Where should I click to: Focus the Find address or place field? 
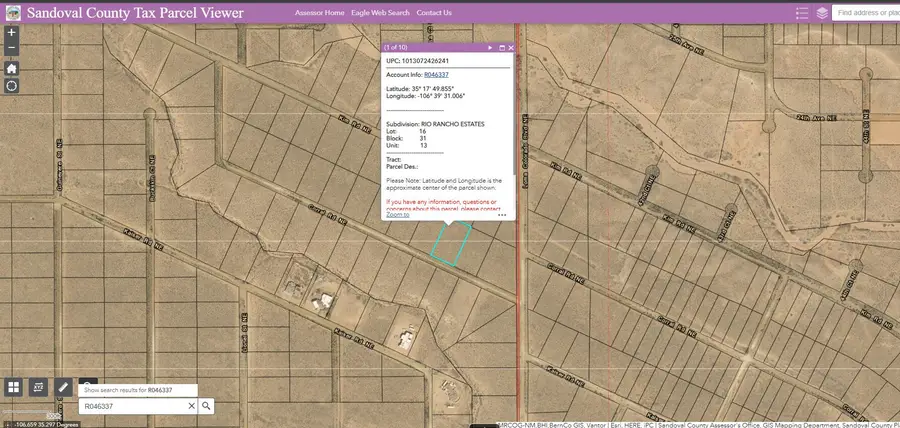click(866, 13)
